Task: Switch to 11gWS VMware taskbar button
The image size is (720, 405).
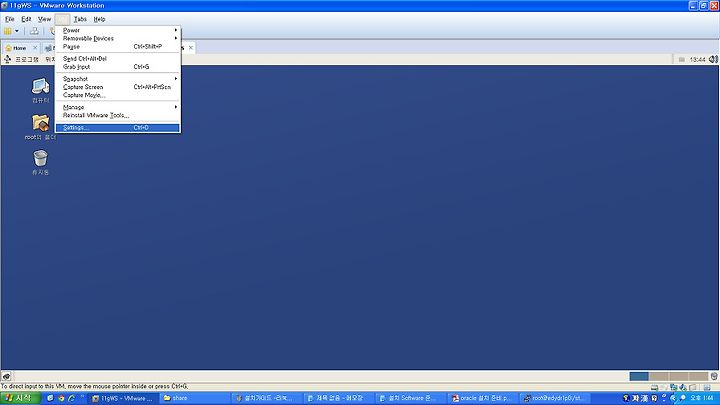Action: tap(123, 398)
